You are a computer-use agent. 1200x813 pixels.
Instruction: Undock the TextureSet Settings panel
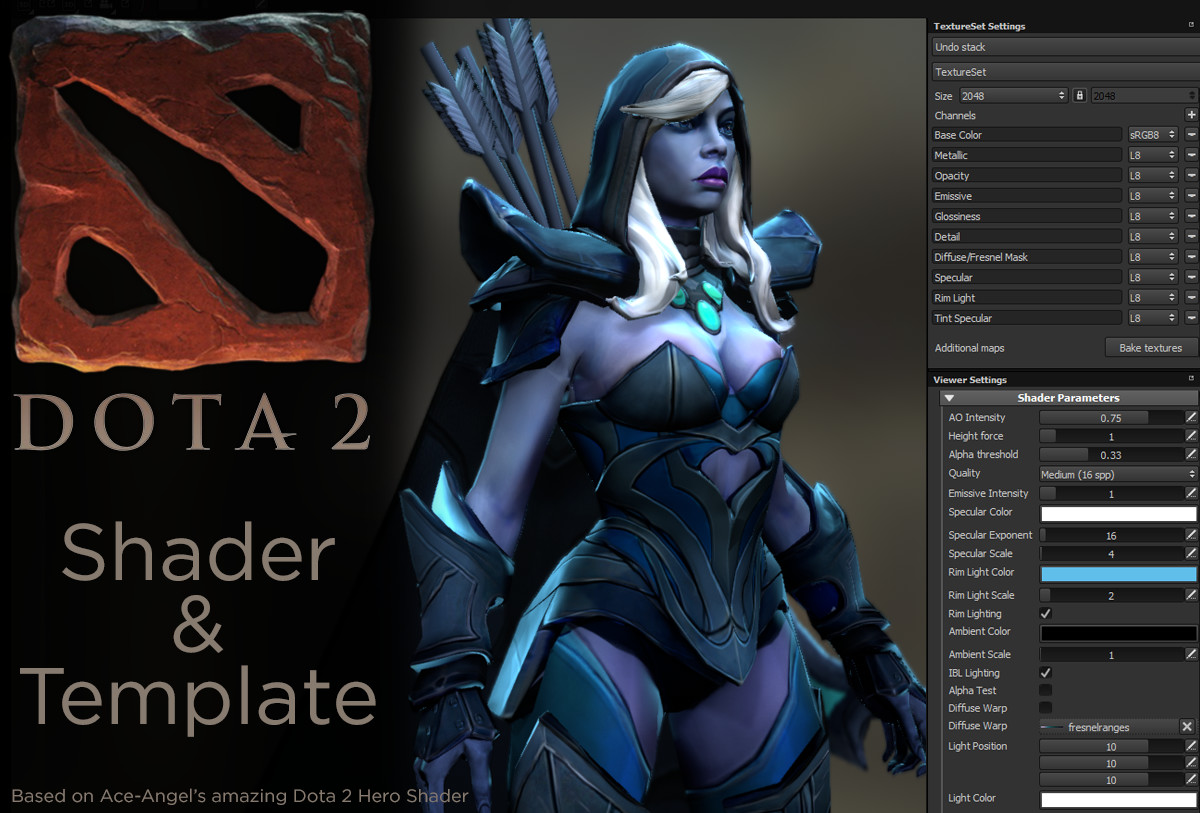click(1191, 26)
